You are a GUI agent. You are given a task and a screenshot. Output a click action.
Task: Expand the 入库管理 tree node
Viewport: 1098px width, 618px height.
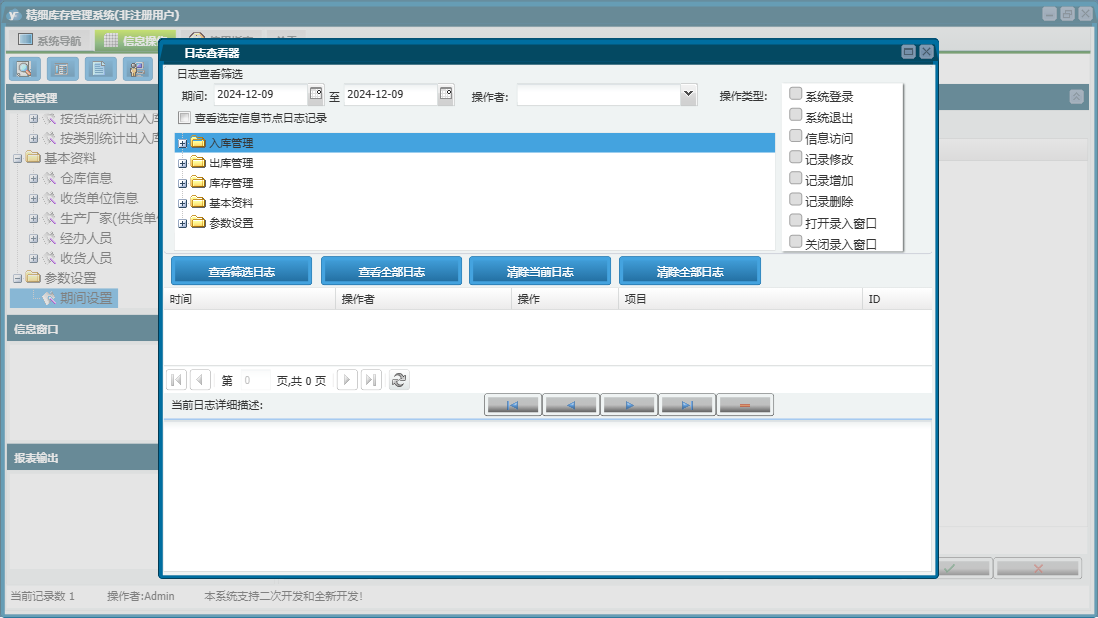pos(182,143)
